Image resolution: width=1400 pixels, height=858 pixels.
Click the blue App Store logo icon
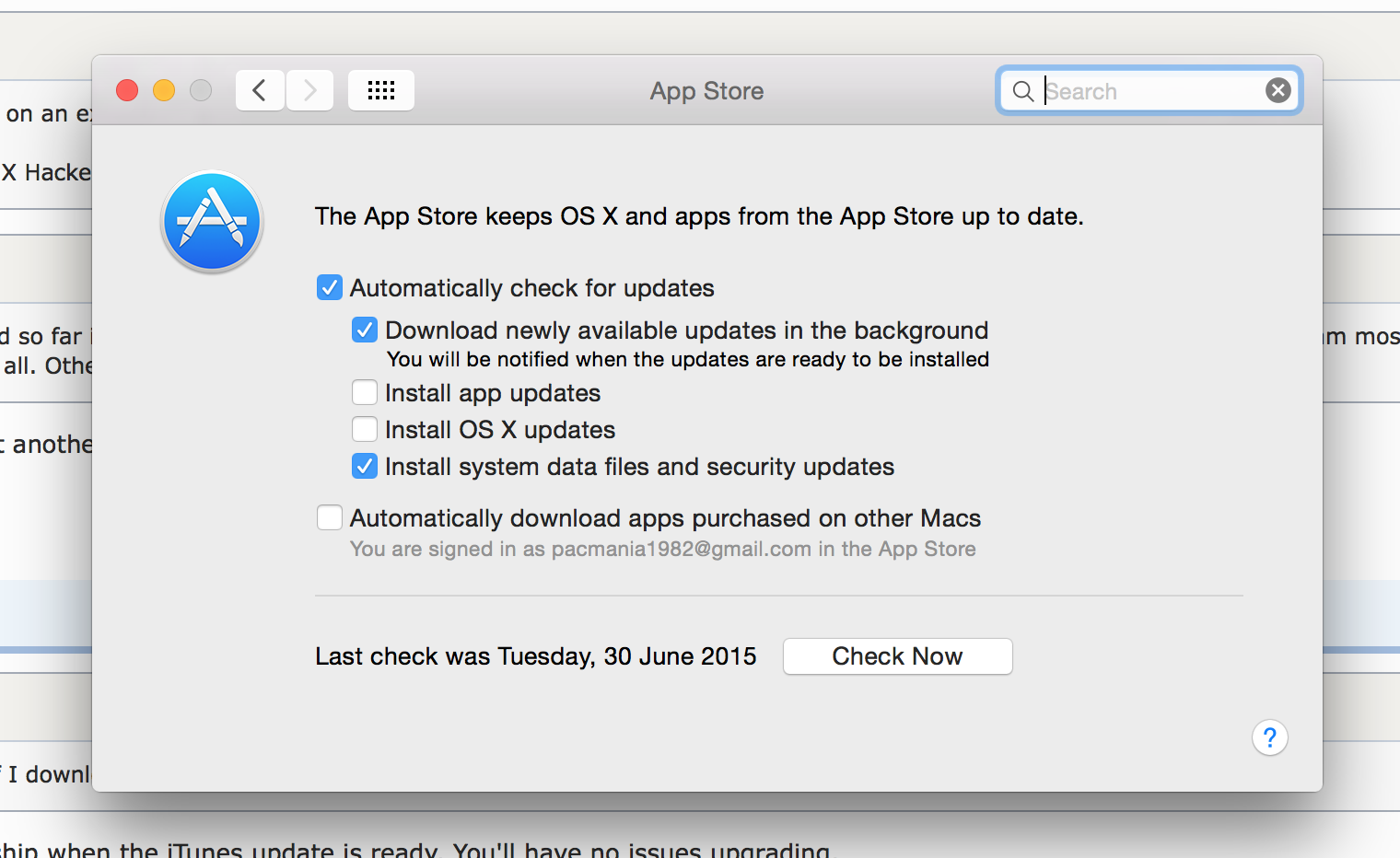[x=212, y=222]
